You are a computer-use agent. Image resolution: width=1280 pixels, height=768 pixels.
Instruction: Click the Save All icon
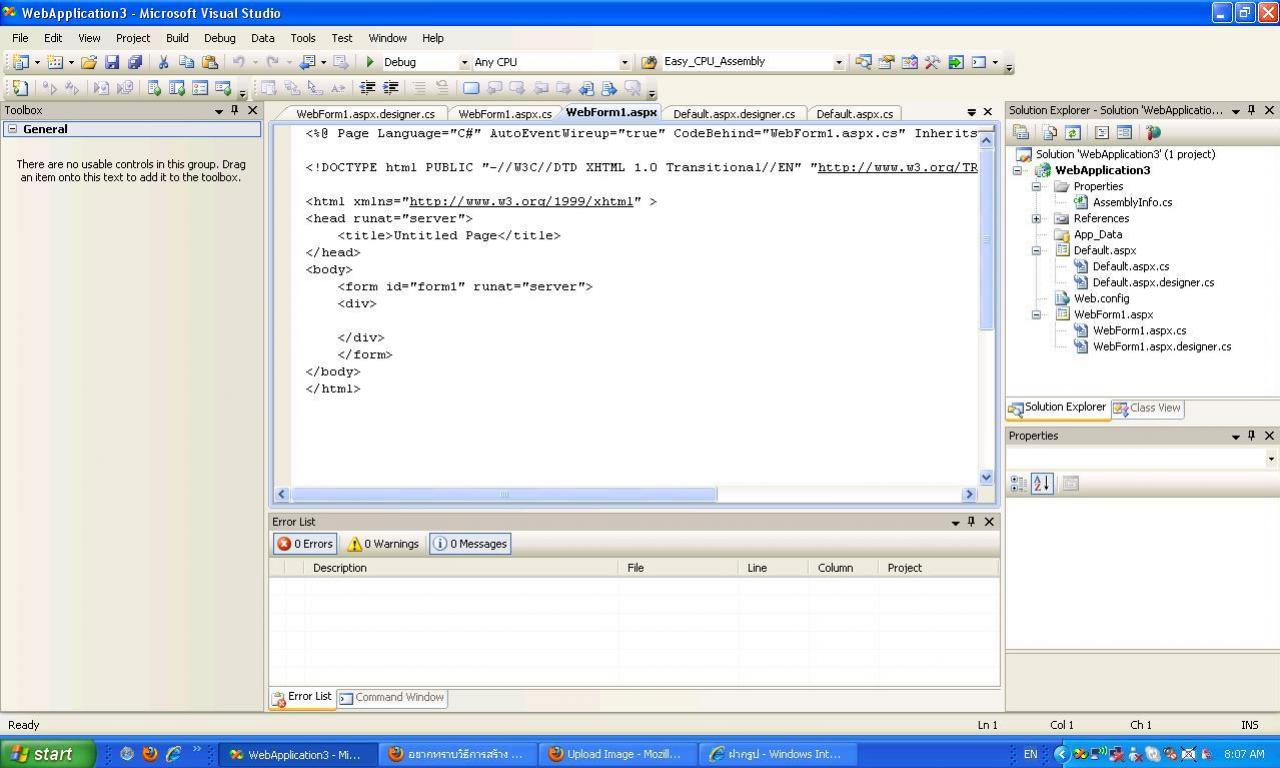135,62
